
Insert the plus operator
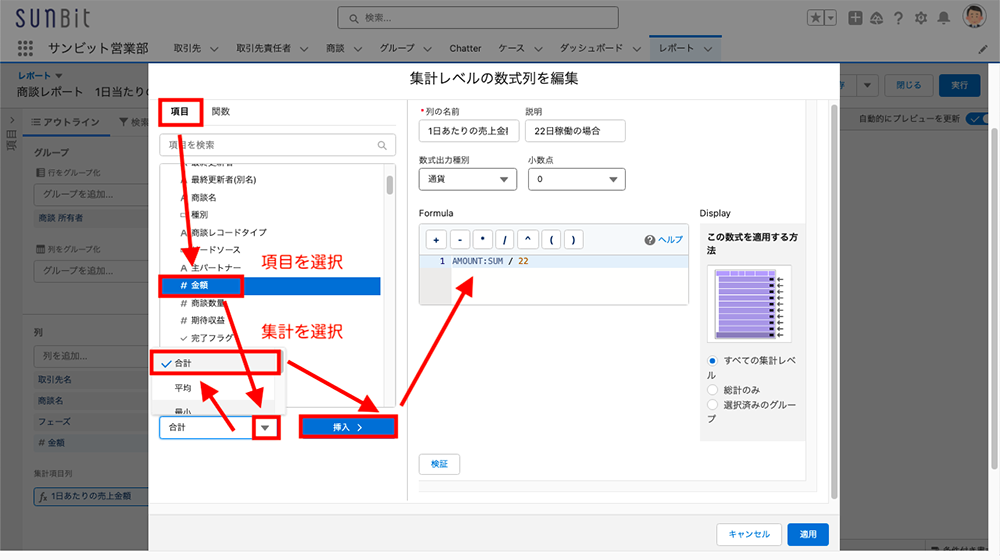(x=436, y=240)
